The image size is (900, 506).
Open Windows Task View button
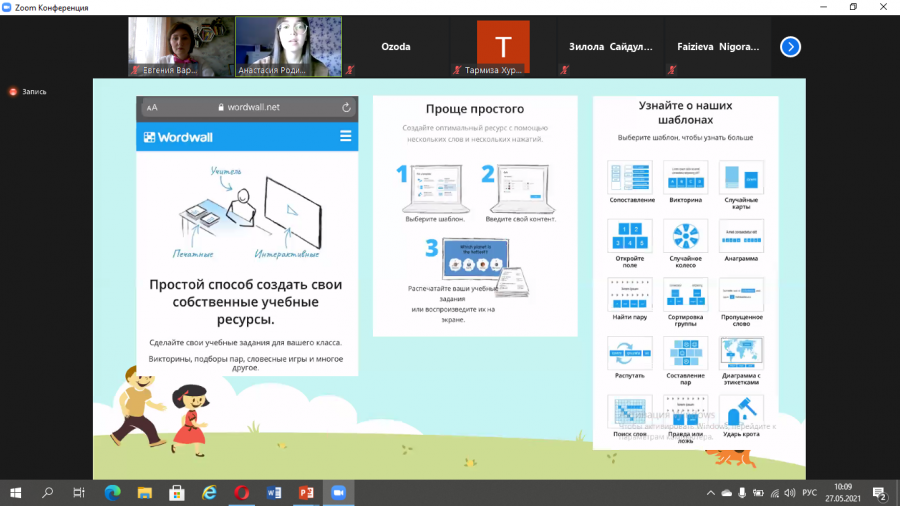click(79, 493)
